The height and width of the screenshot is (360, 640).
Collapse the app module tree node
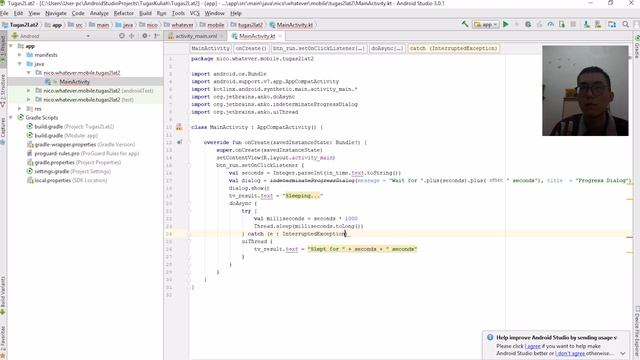coord(11,46)
